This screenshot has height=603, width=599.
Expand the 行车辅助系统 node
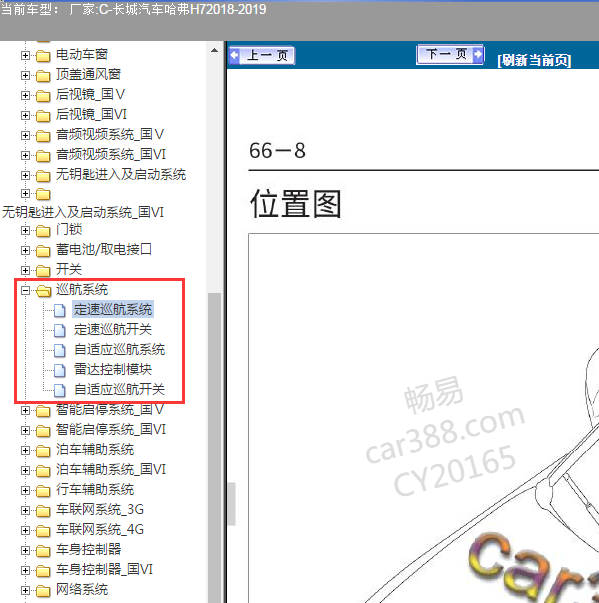[x=25, y=490]
